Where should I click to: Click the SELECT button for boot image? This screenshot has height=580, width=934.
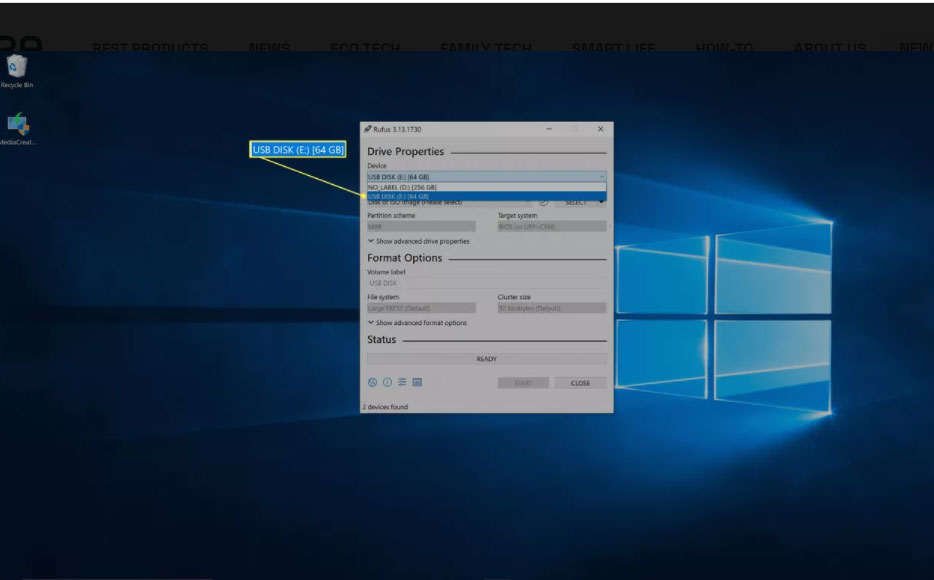(x=575, y=202)
